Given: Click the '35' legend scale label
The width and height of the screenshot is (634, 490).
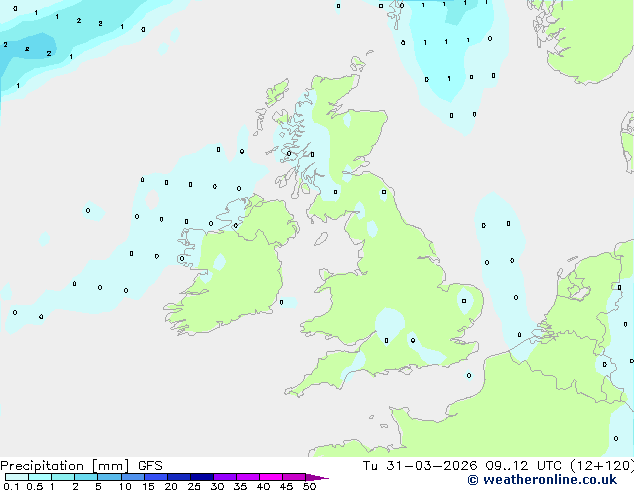Looking at the screenshot, I should 240,486.
